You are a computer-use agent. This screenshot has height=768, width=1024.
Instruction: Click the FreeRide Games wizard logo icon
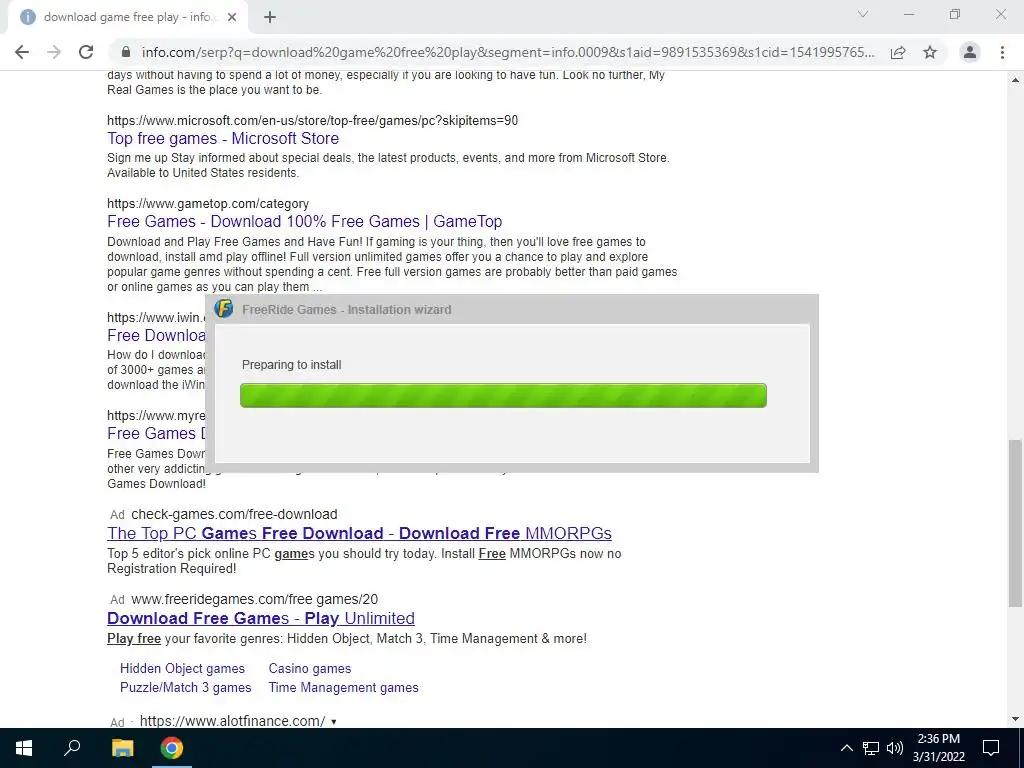(x=224, y=308)
